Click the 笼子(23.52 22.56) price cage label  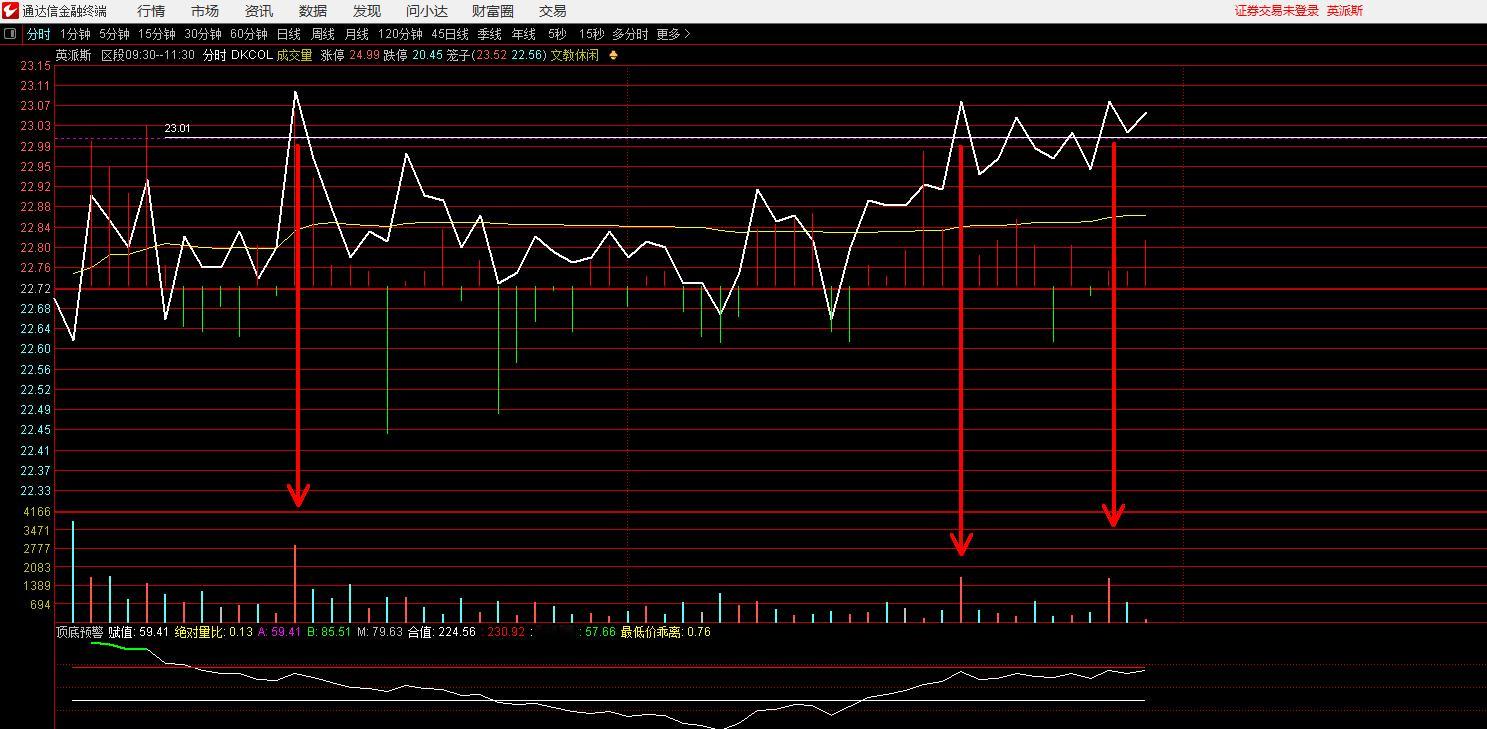pyautogui.click(x=497, y=55)
